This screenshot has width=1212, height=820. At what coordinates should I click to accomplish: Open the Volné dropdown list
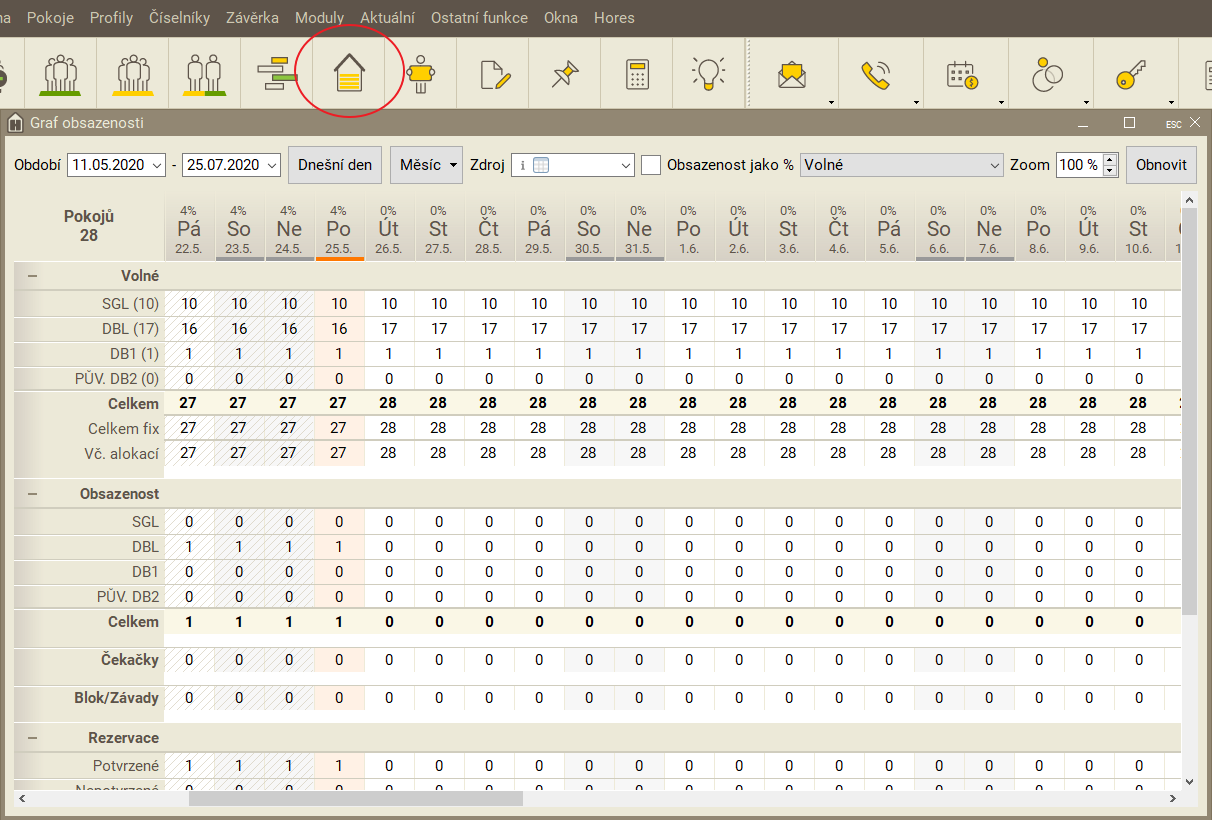[901, 165]
